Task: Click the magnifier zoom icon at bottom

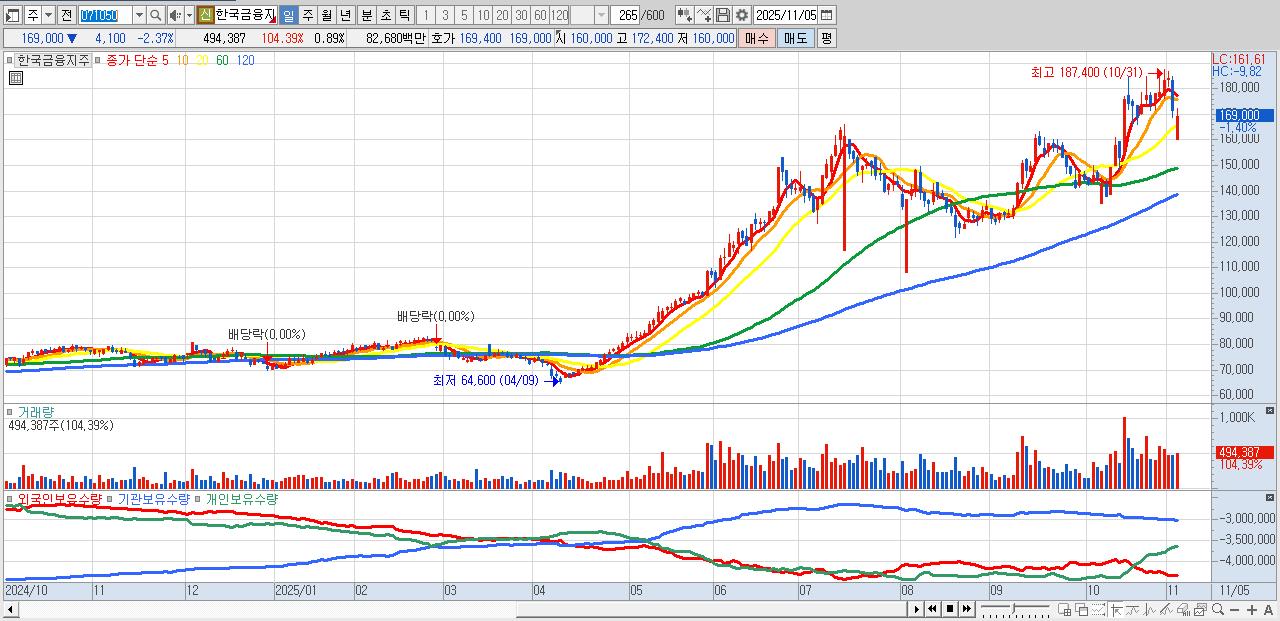Action: [x=1218, y=609]
